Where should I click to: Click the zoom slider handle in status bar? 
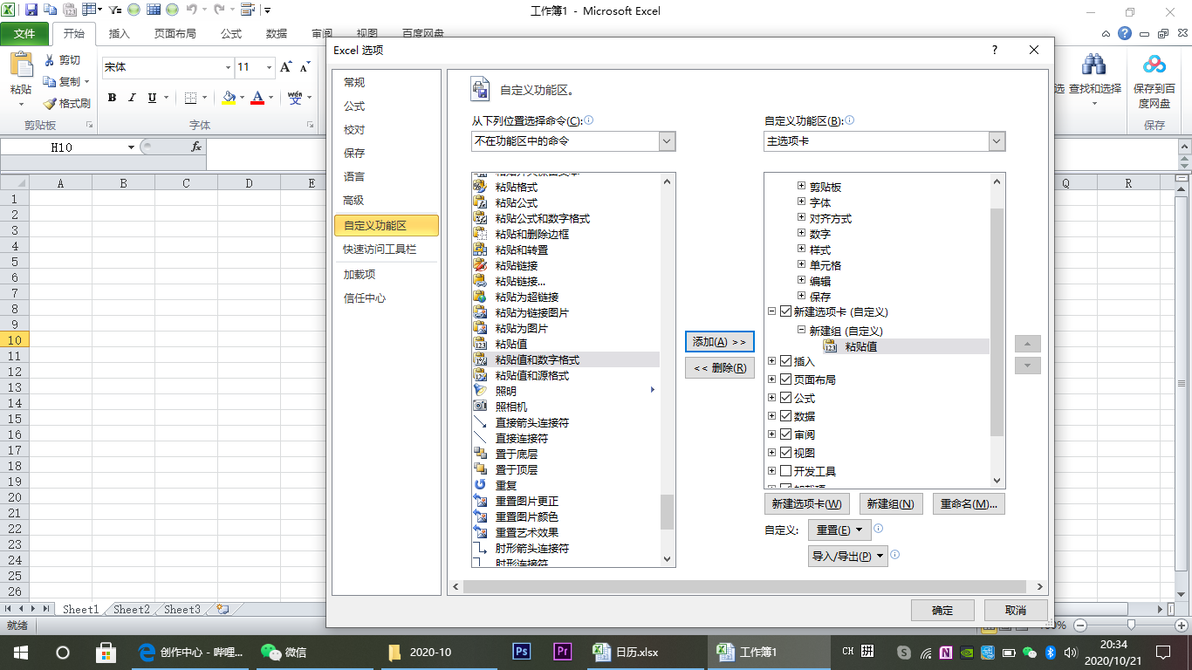click(1131, 624)
